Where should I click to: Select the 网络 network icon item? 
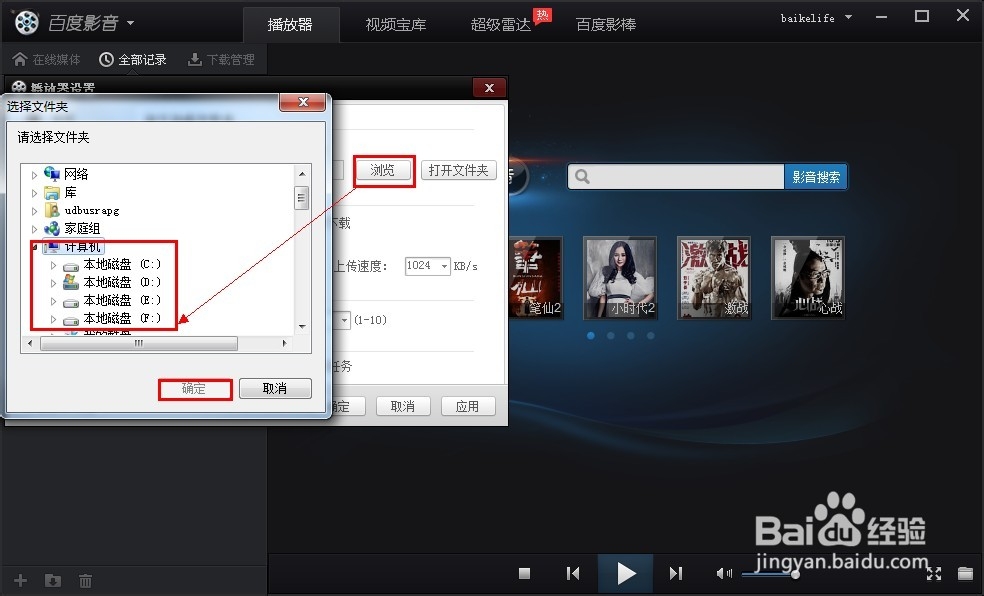pyautogui.click(x=66, y=174)
